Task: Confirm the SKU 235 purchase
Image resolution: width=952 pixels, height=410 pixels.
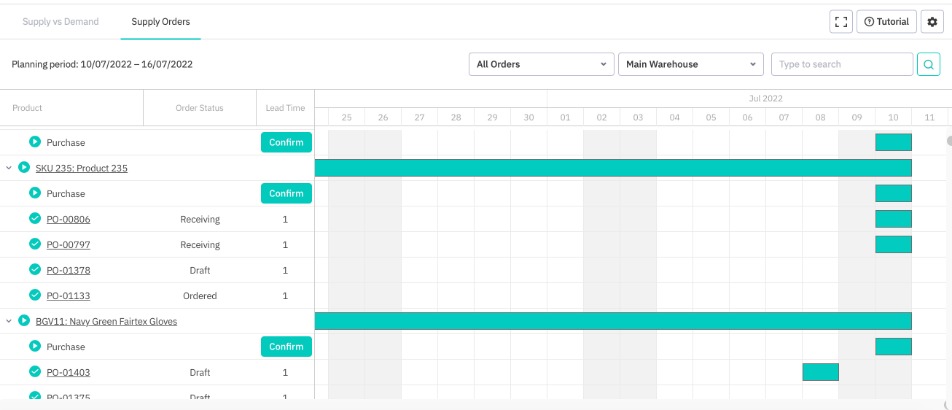Action: 286,194
